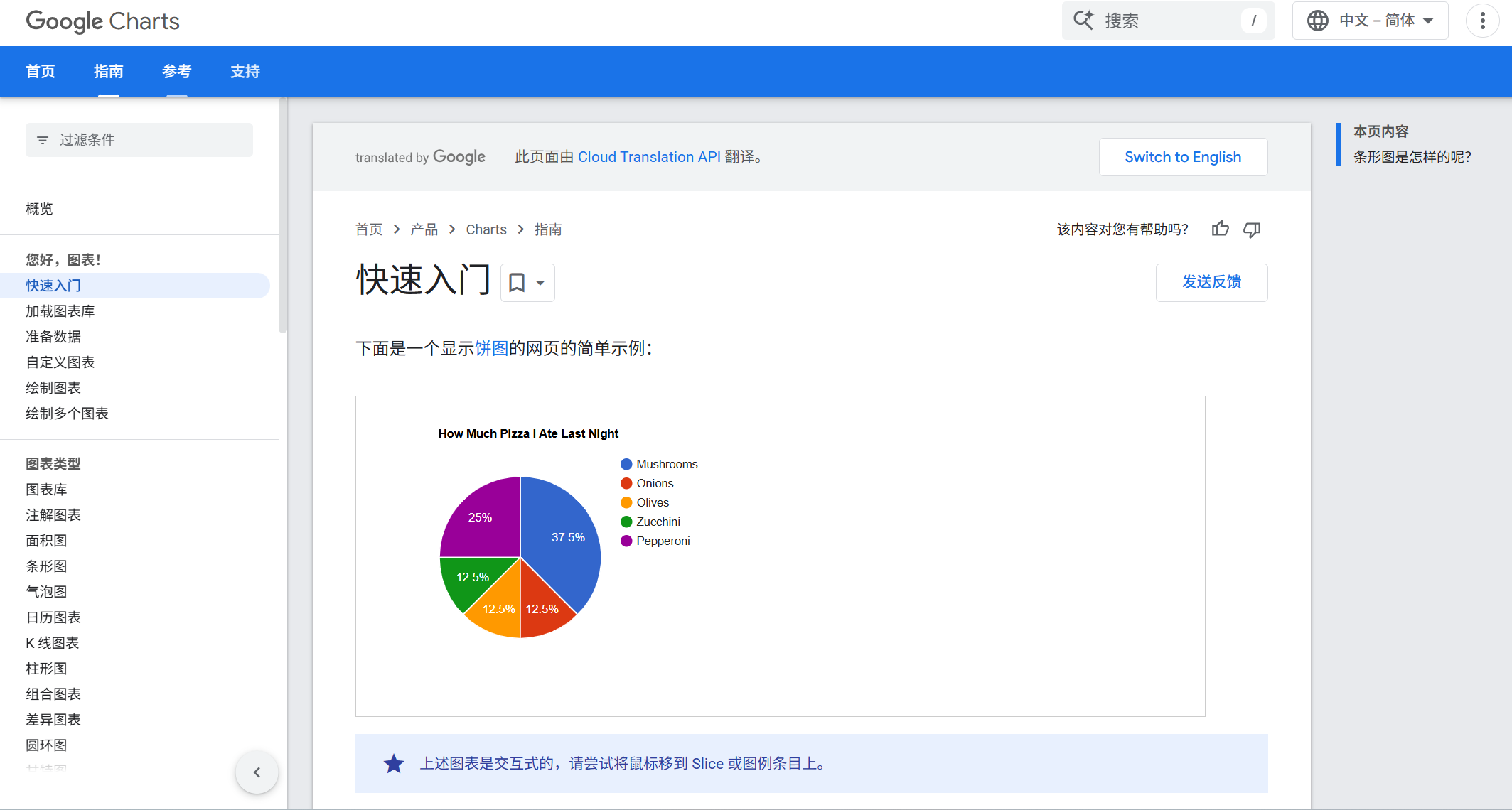Open 图表库 in the sidebar
This screenshot has height=810, width=1512.
click(46, 490)
